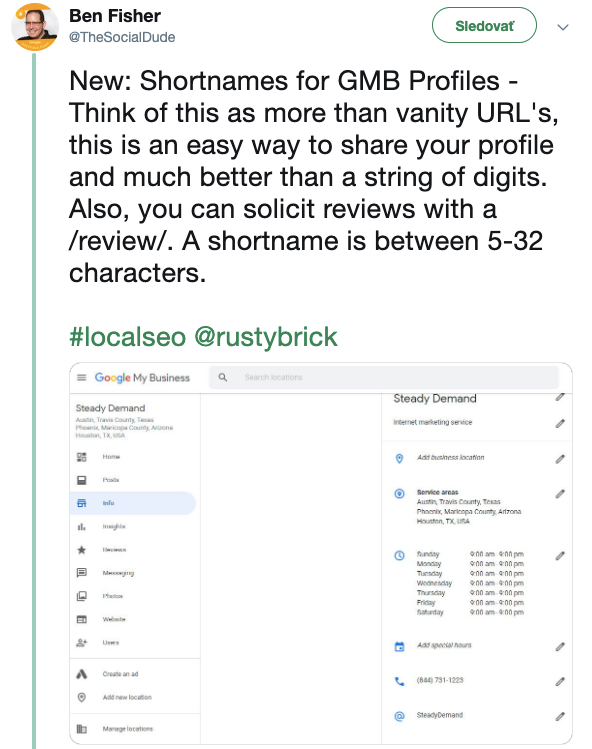
Task: Open the @rustybrick mention link
Action: coord(266,337)
